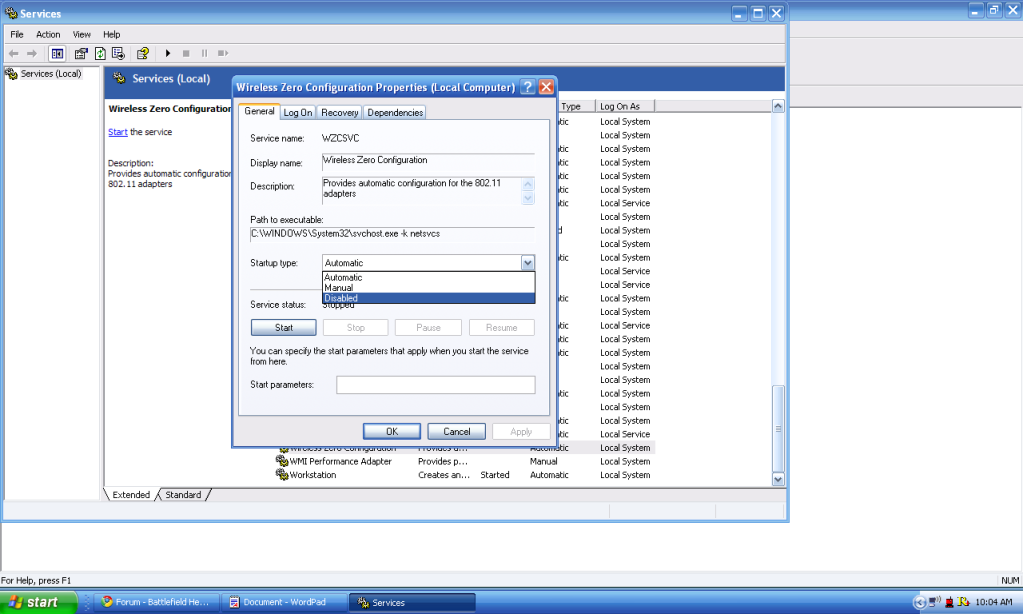Click the Description box scroll down arrow
Image resolution: width=1023 pixels, height=614 pixels.
[528, 198]
